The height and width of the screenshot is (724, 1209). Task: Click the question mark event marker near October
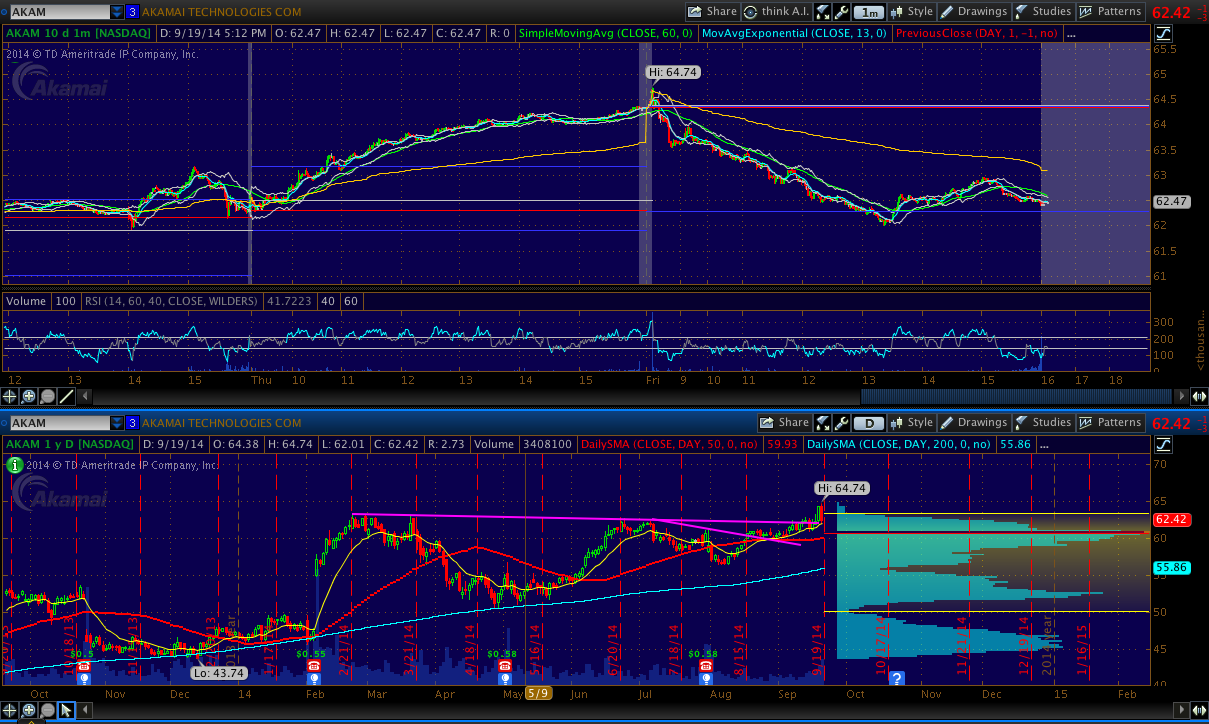tap(896, 678)
